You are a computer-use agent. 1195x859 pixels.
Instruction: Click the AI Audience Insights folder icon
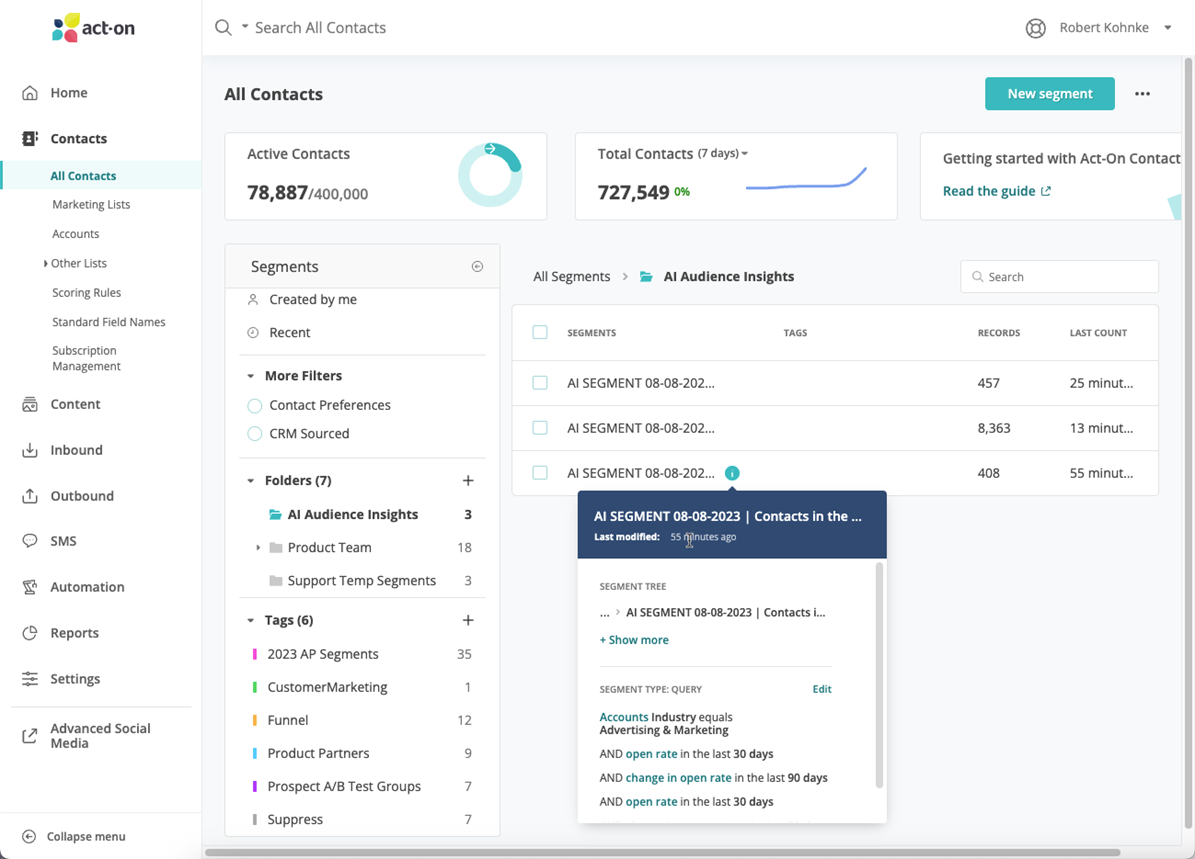tap(276, 514)
